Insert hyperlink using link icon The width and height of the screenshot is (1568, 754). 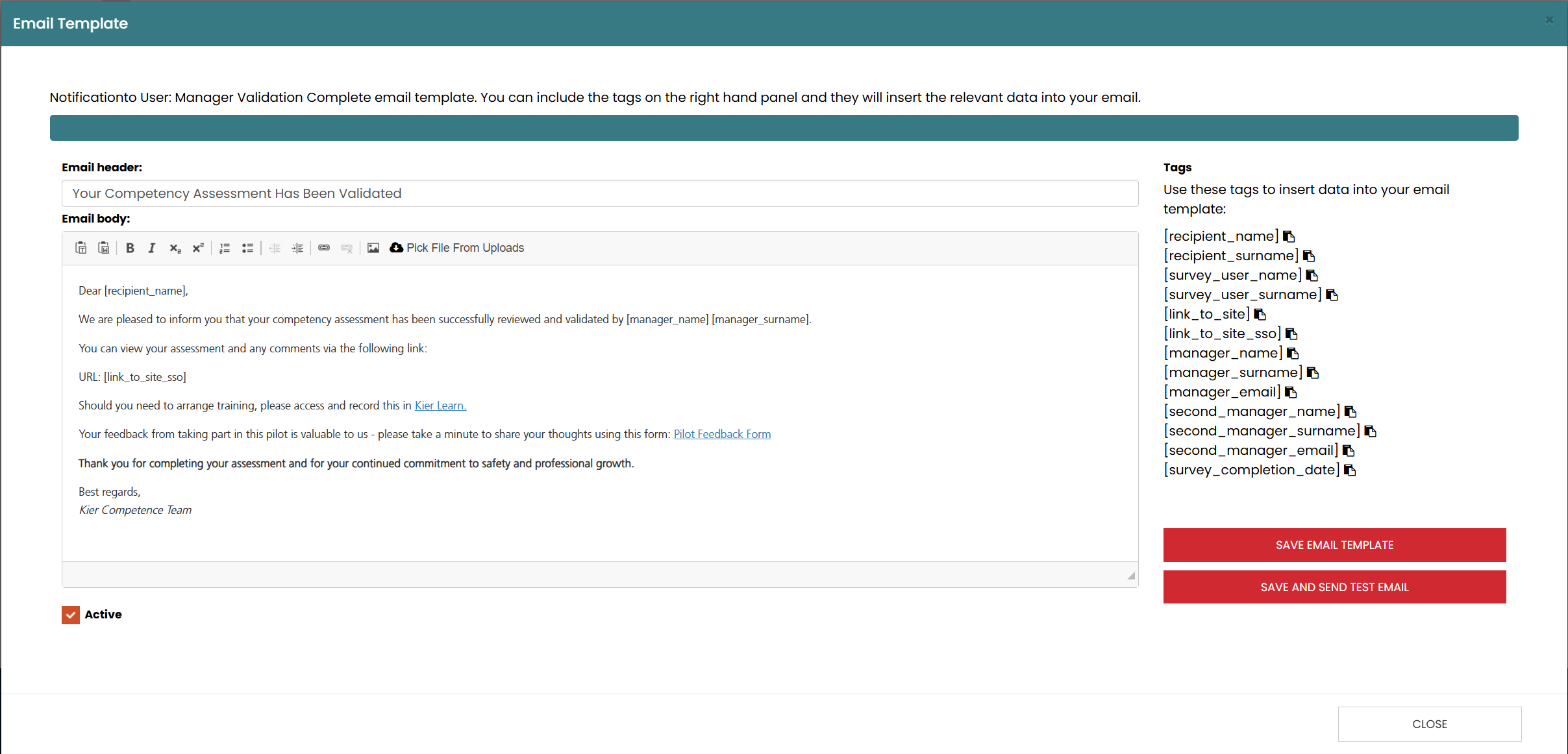324,248
